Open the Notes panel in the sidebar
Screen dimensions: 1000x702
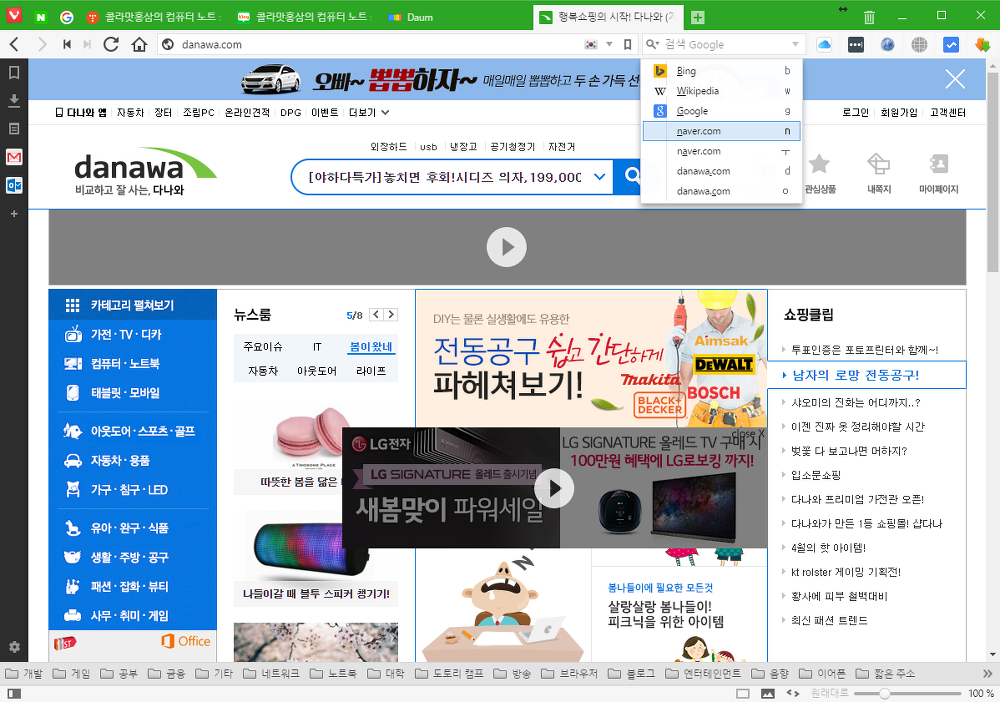(x=14, y=128)
